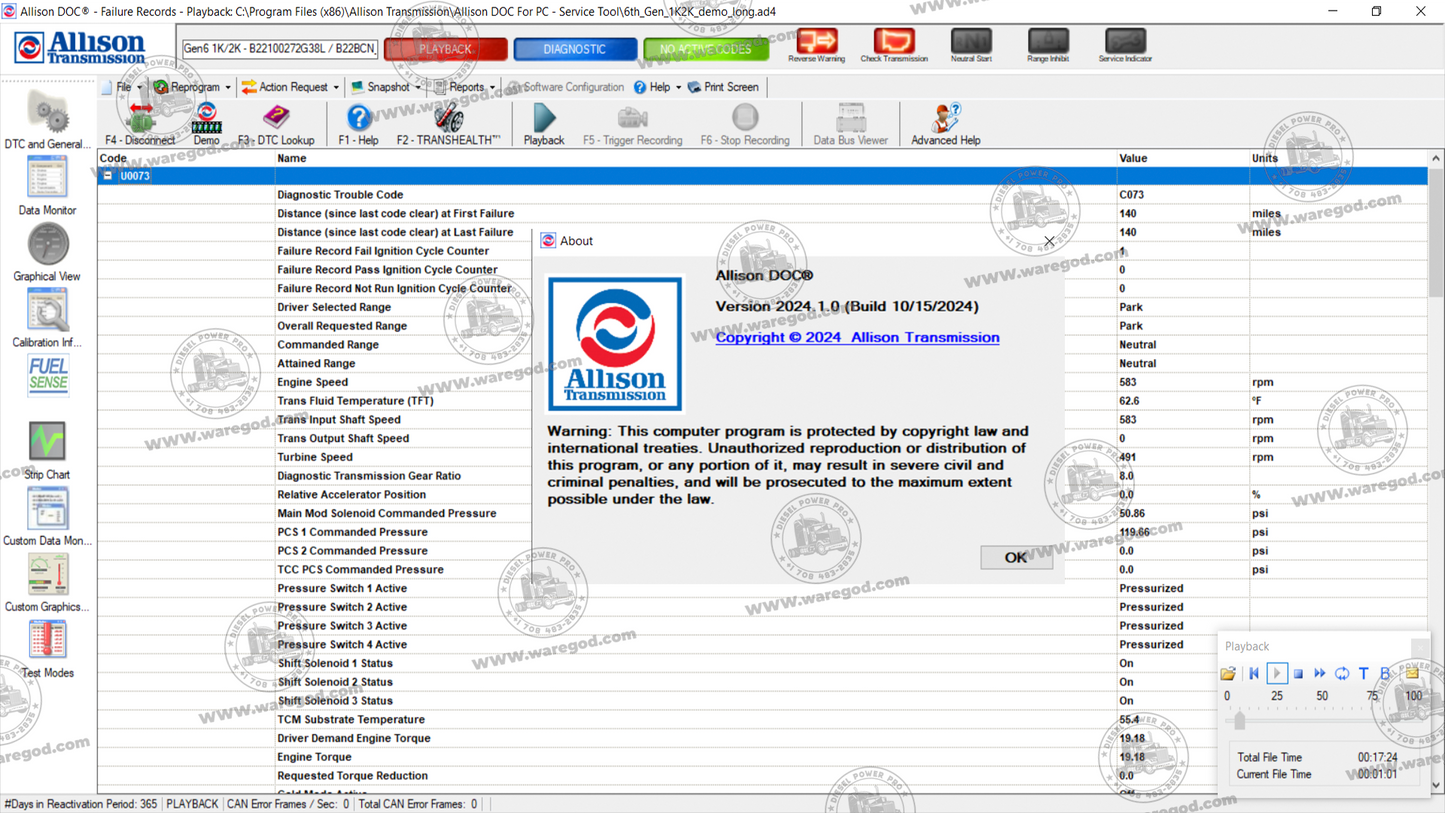Click the vertical scrollbar down arrow
1445x813 pixels.
(1435, 784)
